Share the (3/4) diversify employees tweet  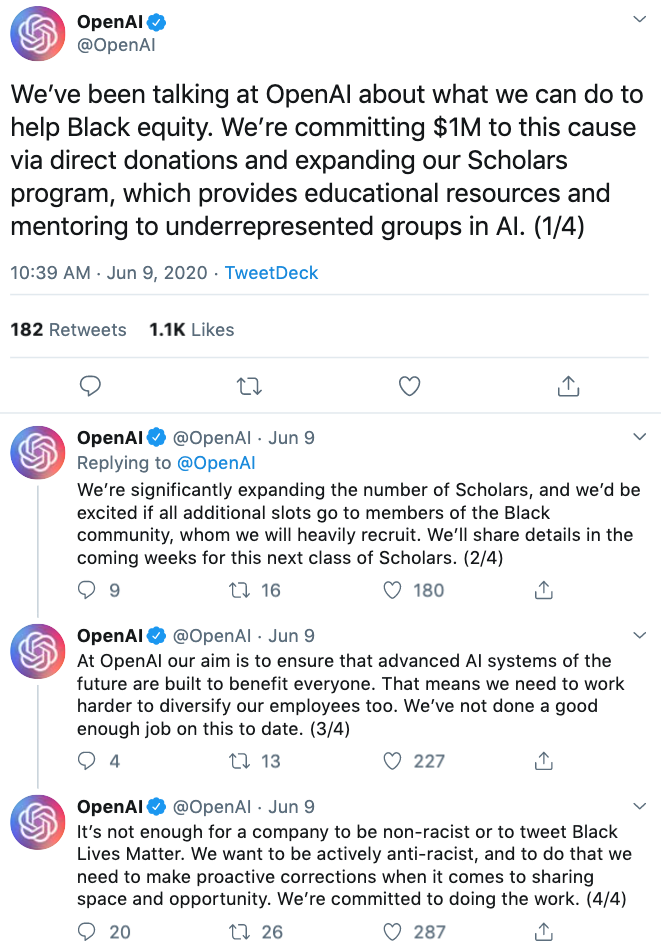544,761
